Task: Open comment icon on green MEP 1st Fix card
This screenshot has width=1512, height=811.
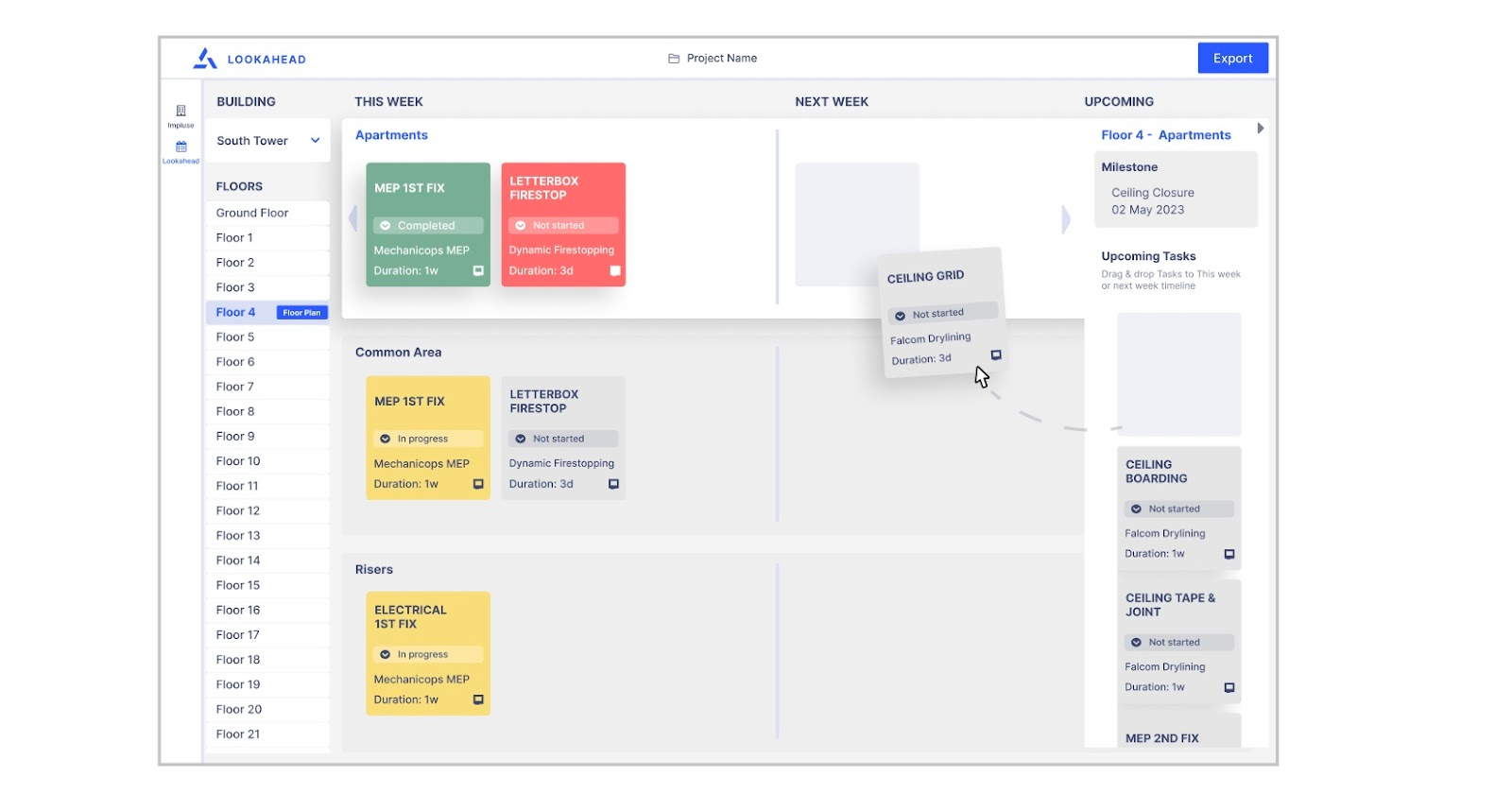Action: pos(478,270)
